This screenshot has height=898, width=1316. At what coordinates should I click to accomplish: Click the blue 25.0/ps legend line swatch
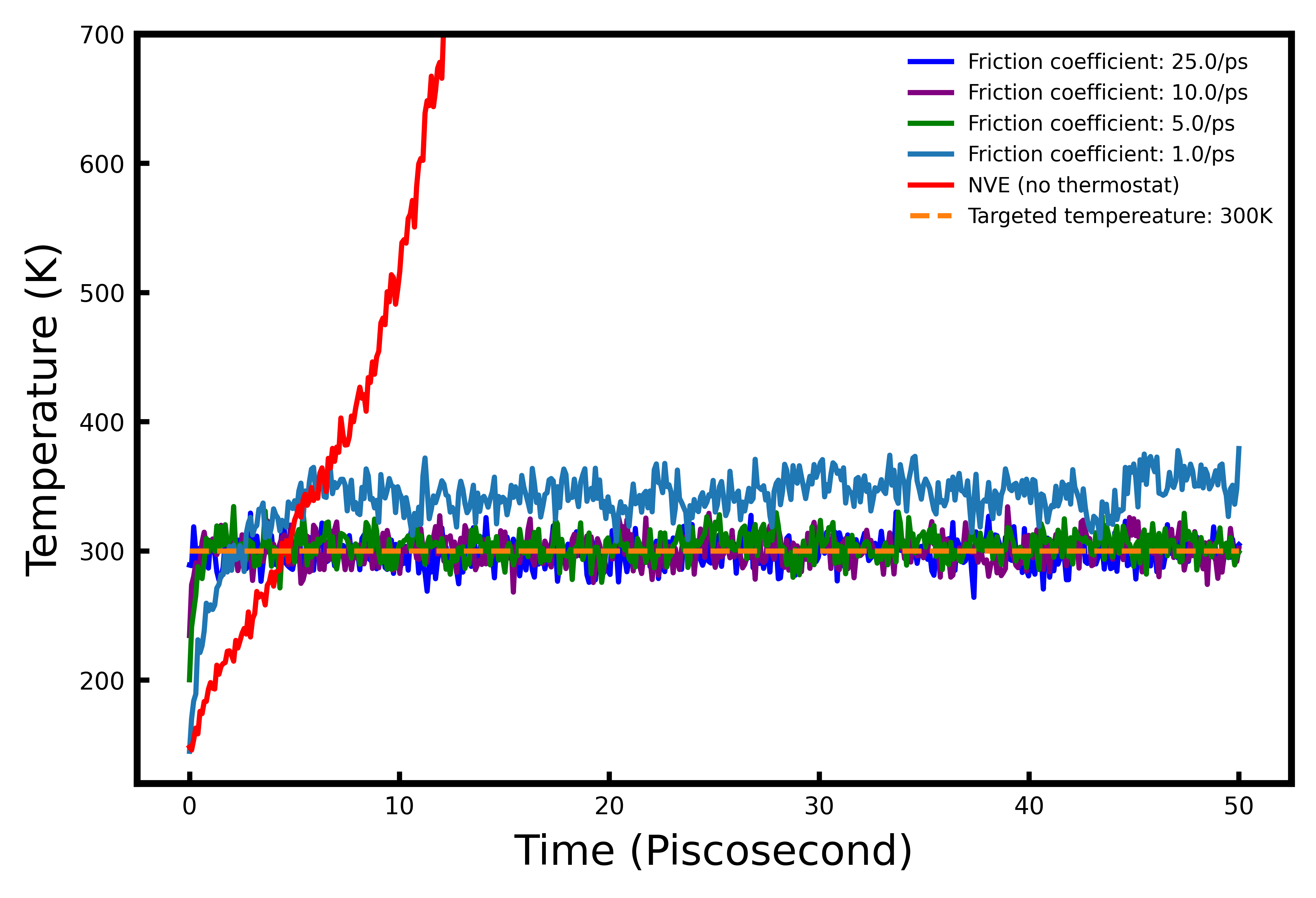click(930, 62)
